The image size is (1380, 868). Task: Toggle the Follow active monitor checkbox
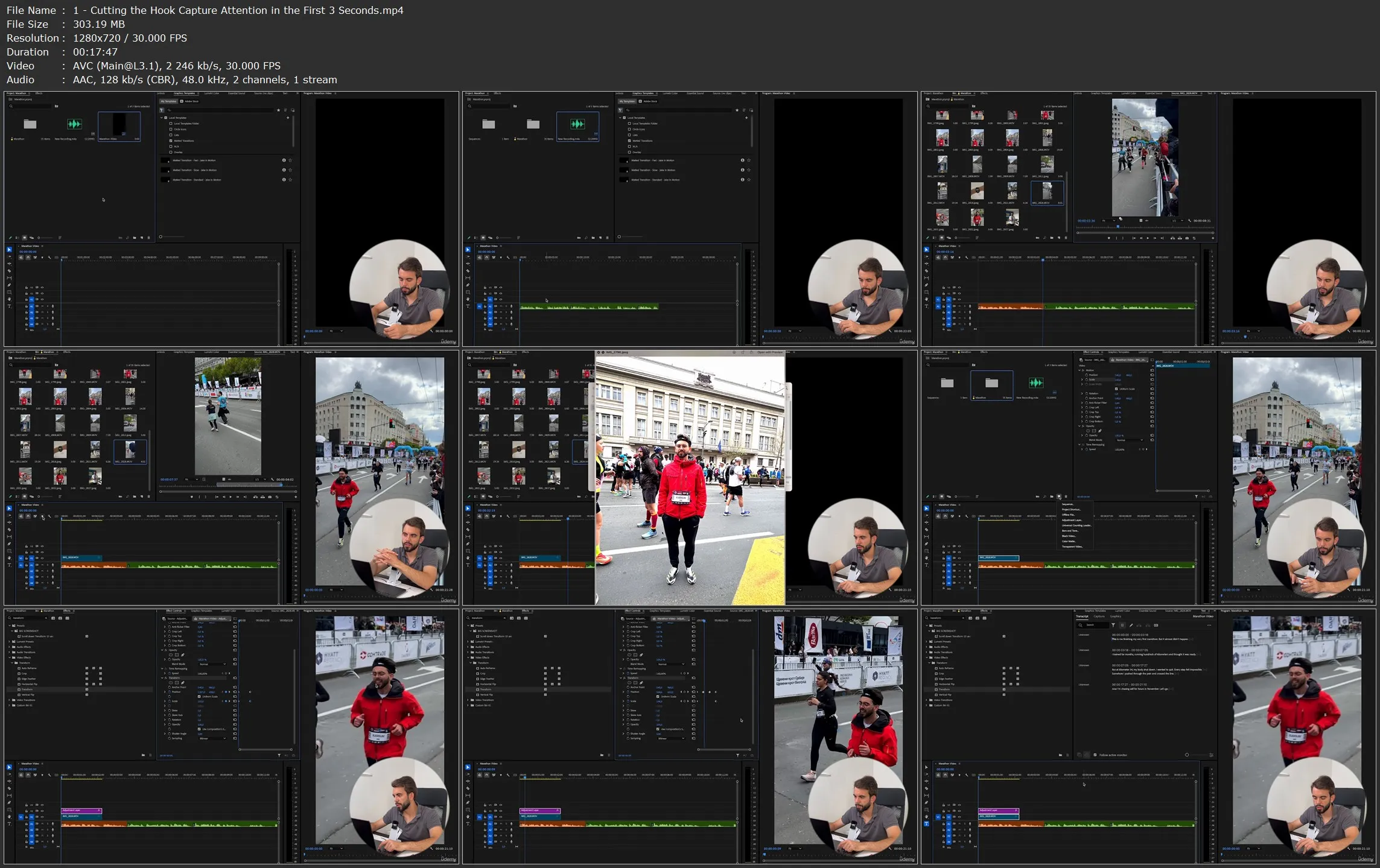click(x=1095, y=755)
